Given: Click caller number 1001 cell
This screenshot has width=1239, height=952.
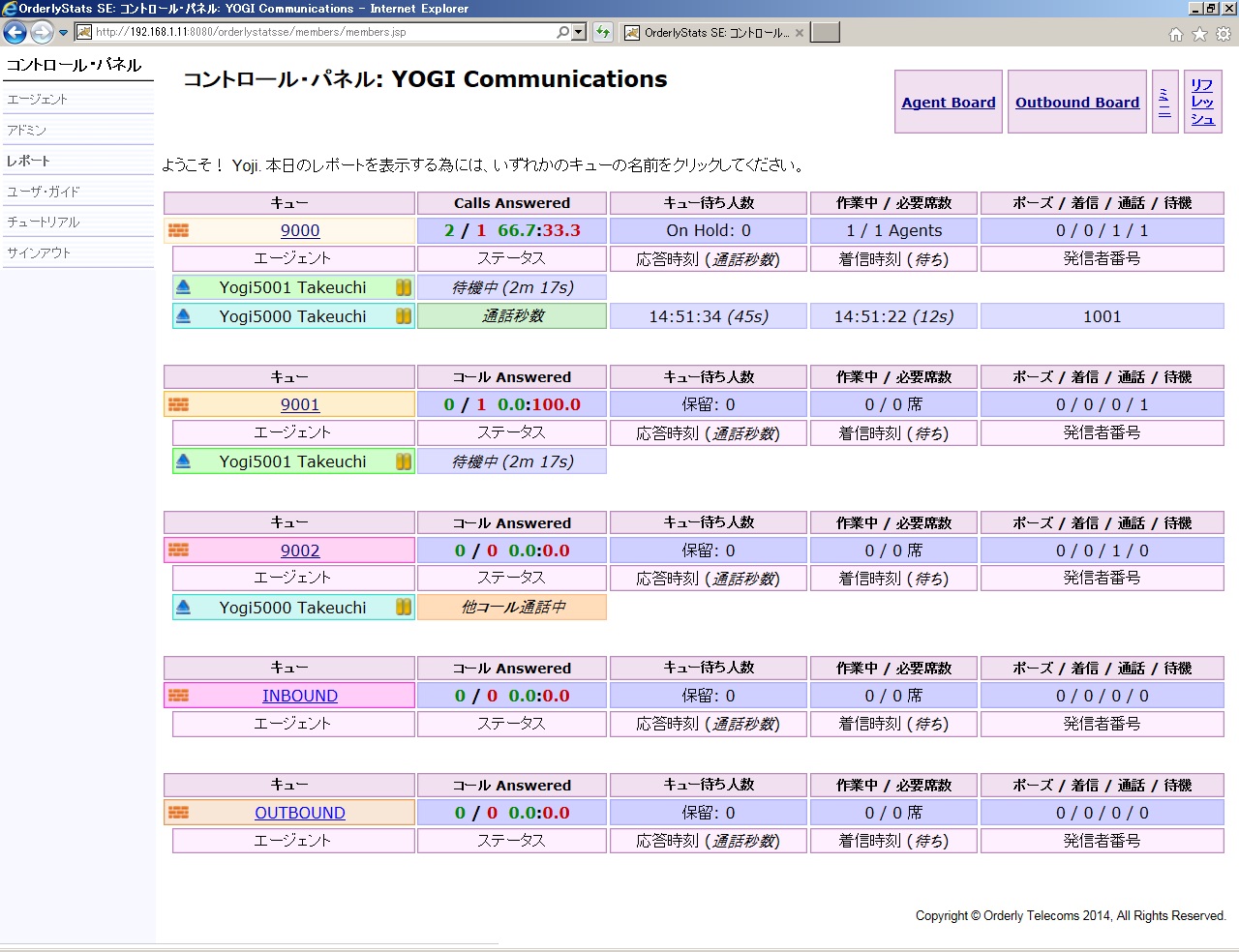Looking at the screenshot, I should coord(1103,316).
